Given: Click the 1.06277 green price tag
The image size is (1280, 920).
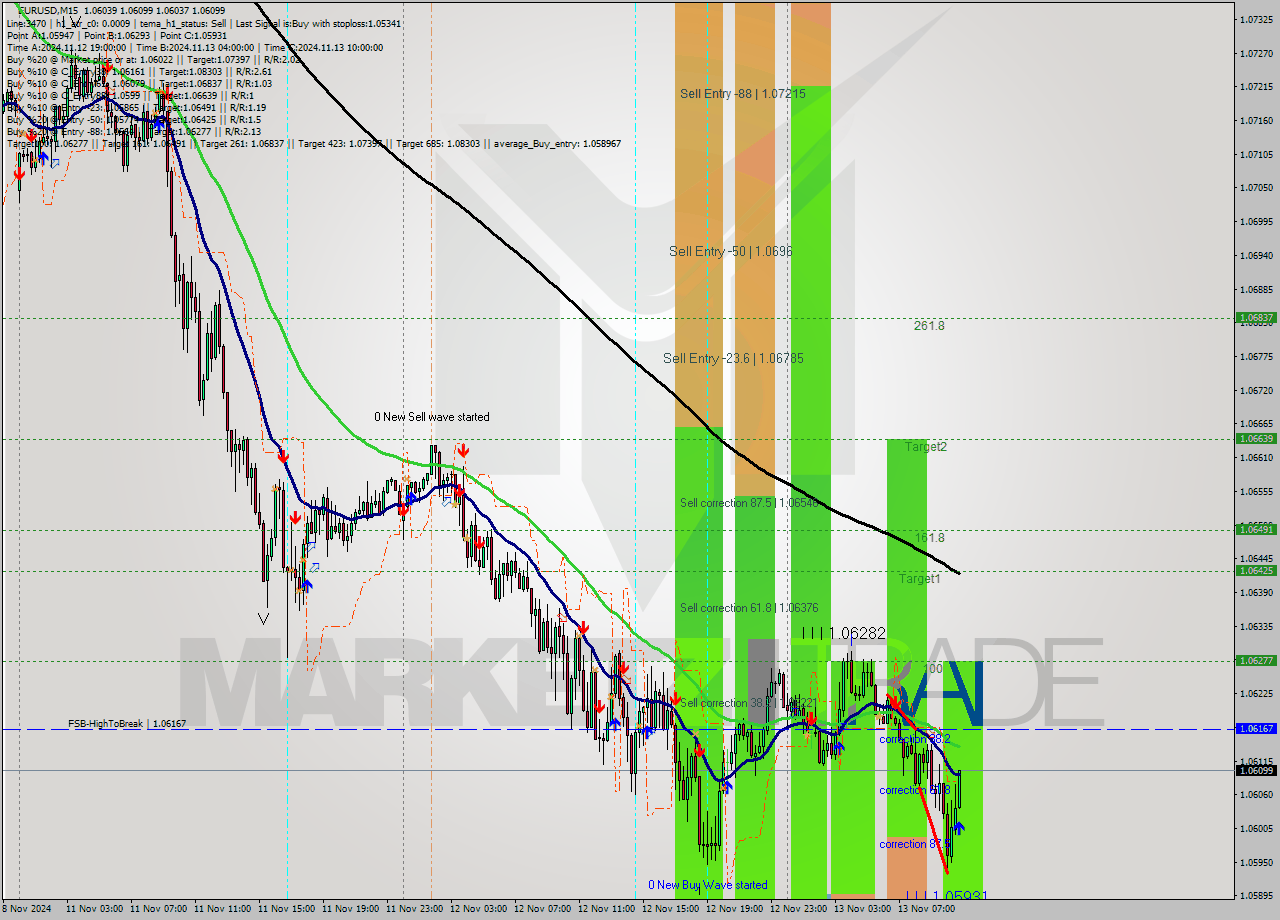Looking at the screenshot, I should tap(1256, 660).
